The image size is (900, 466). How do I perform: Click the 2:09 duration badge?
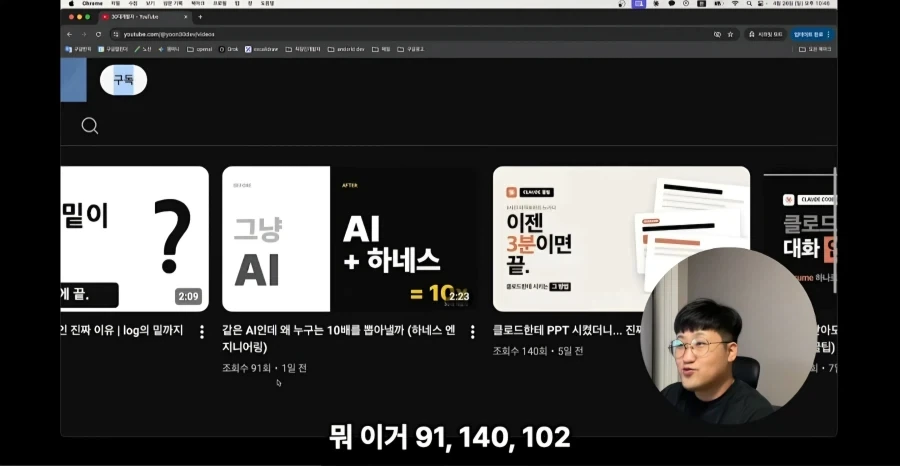click(188, 297)
